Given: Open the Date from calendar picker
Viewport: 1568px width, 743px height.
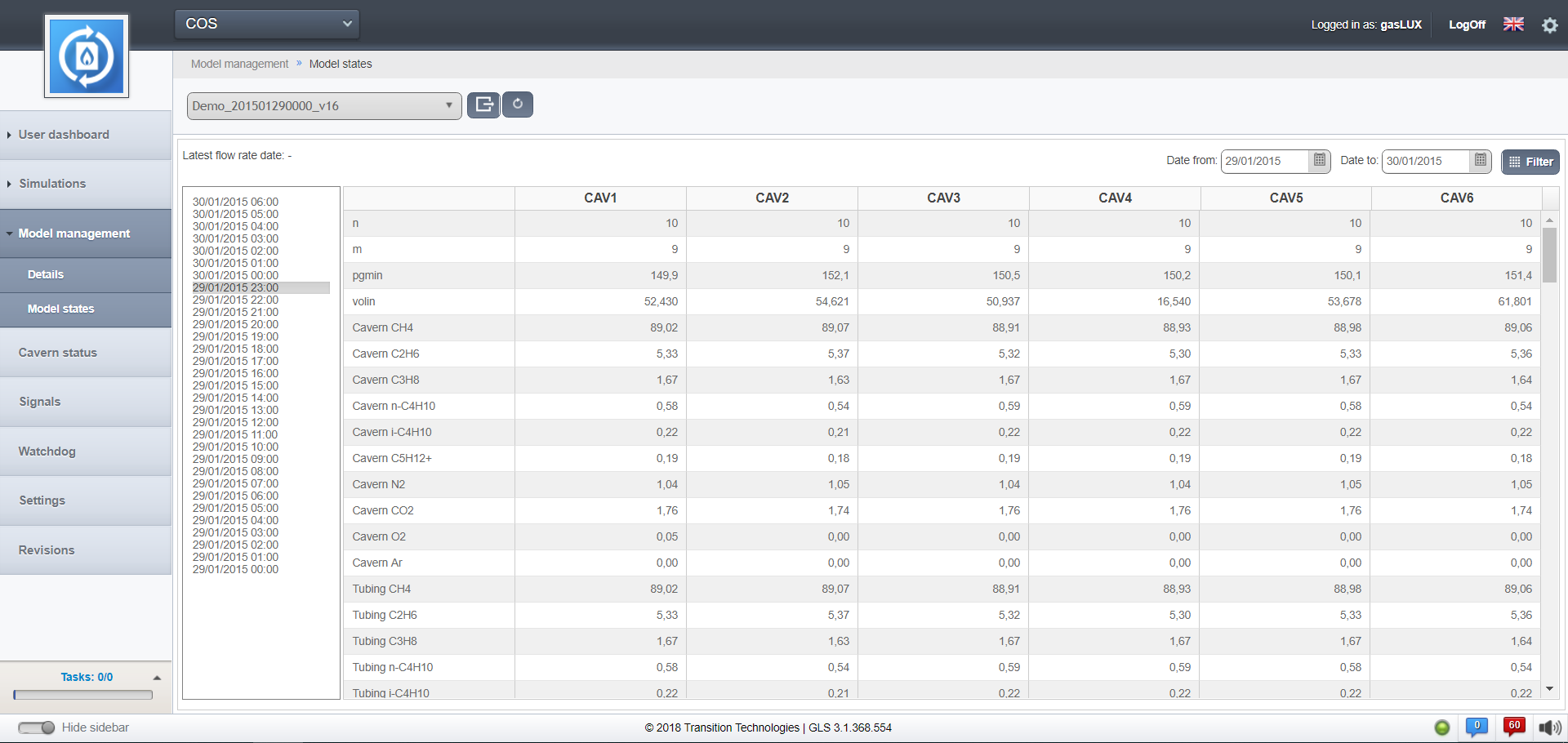Looking at the screenshot, I should (x=1319, y=161).
